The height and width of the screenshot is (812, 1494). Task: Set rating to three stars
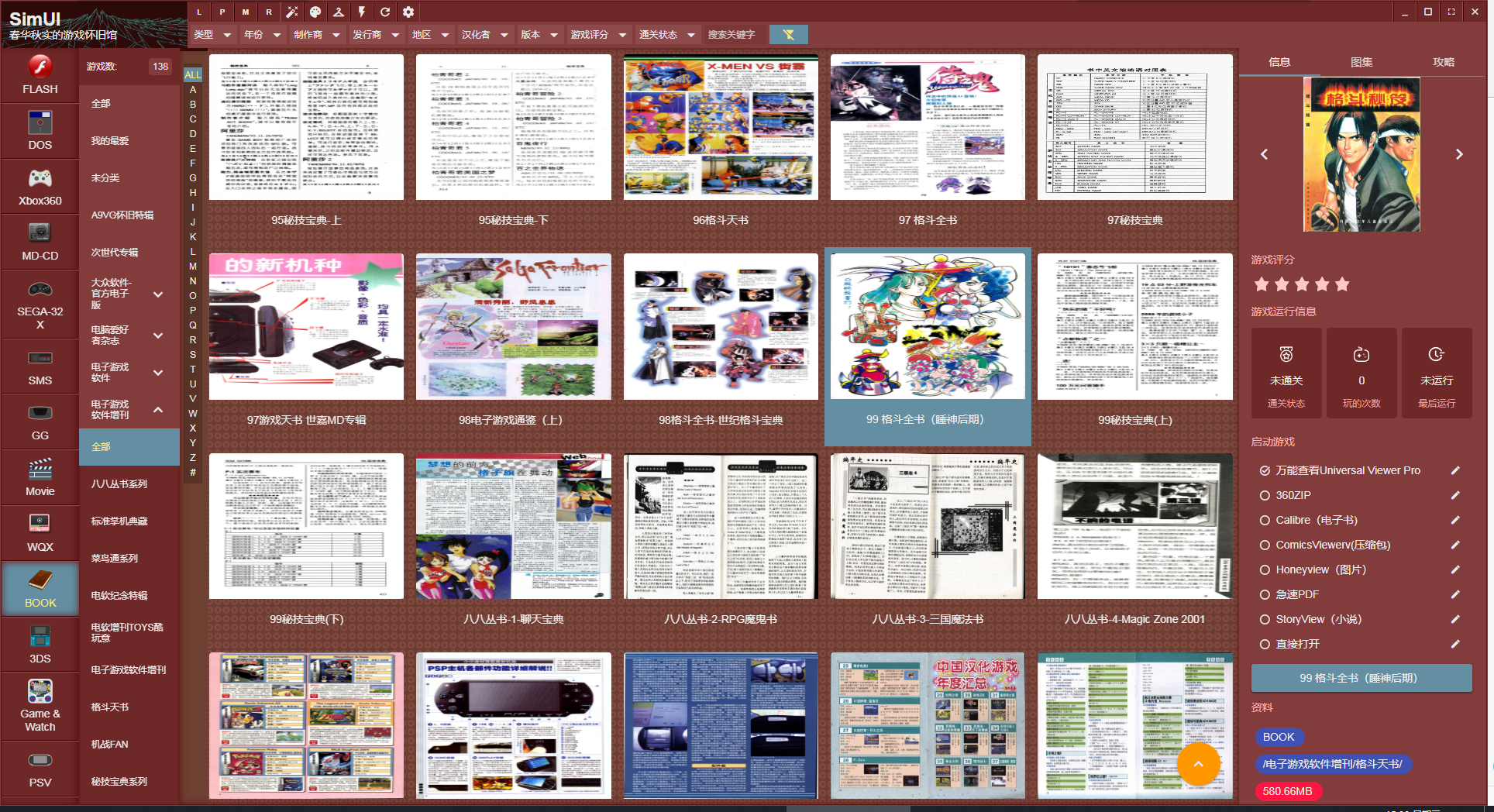coord(1302,284)
